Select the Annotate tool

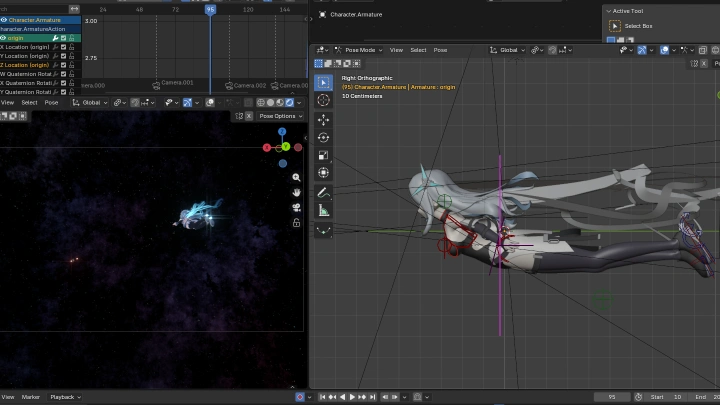tap(323, 193)
